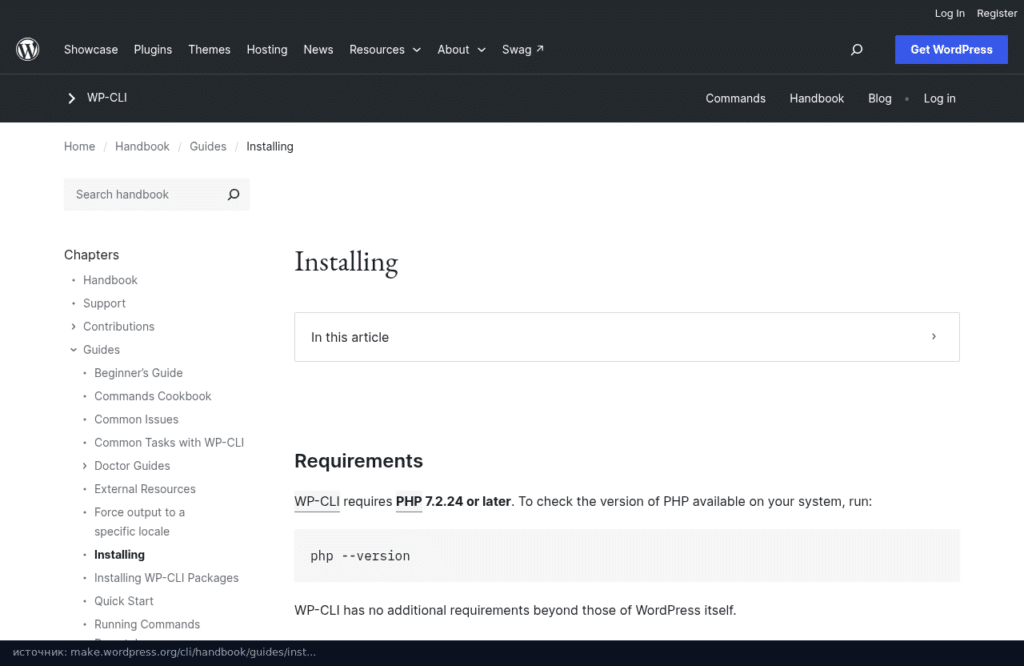The image size is (1024, 666).
Task: Open the site search magnifier icon
Action: [857, 50]
